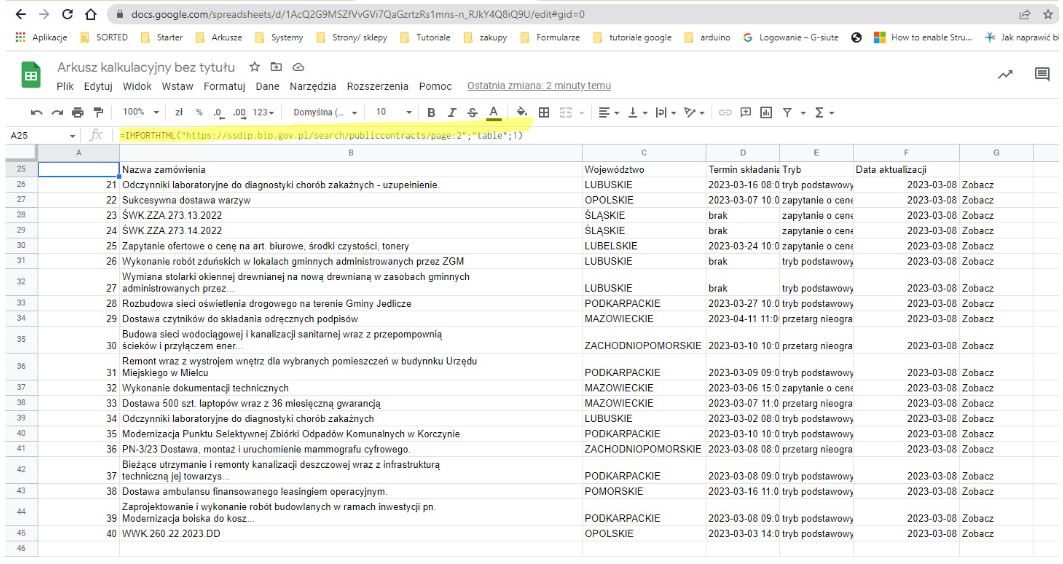The image size is (1063, 564).
Task: Toggle italic formatting
Action: tap(452, 112)
